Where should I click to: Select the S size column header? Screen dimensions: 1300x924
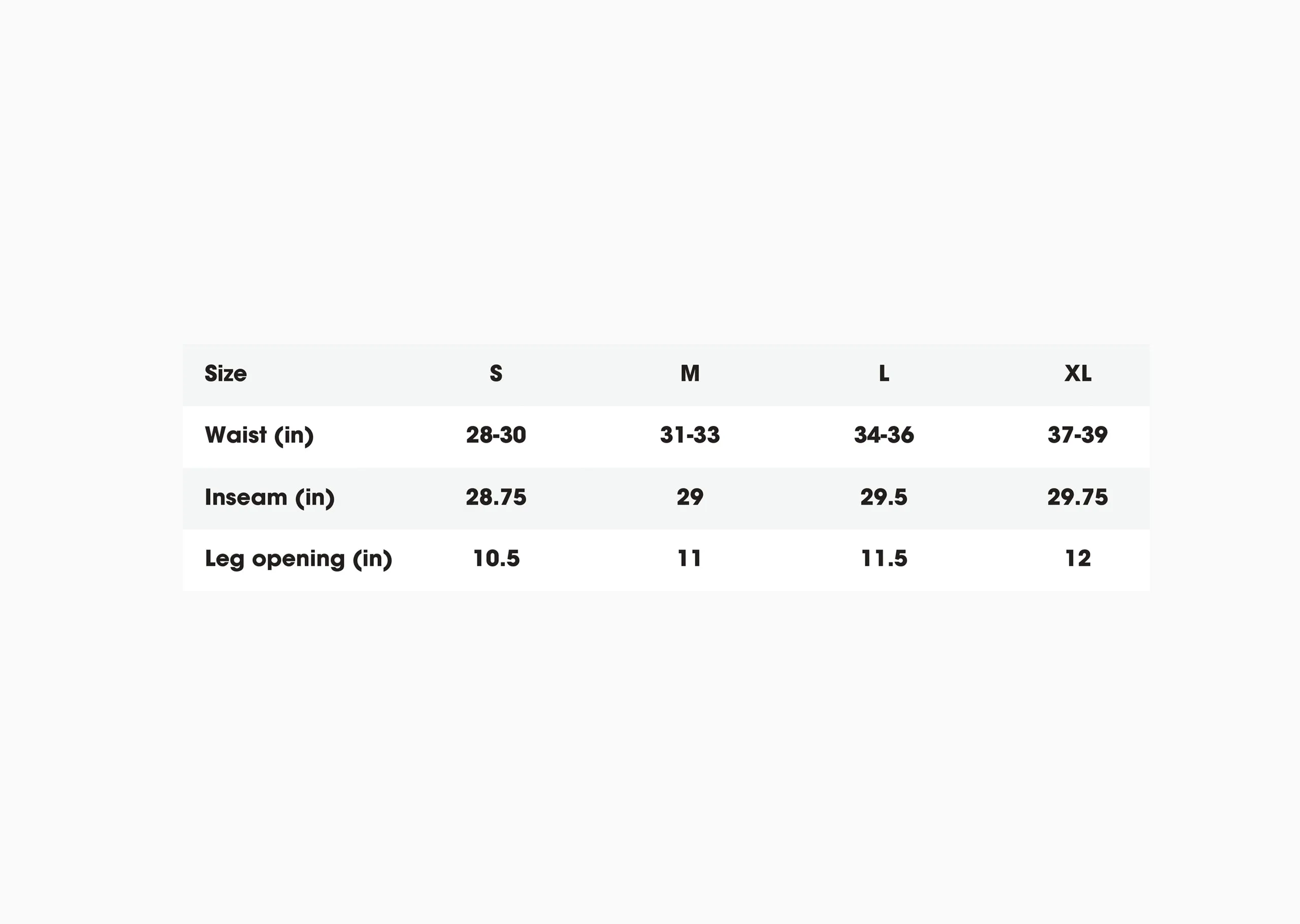496,373
